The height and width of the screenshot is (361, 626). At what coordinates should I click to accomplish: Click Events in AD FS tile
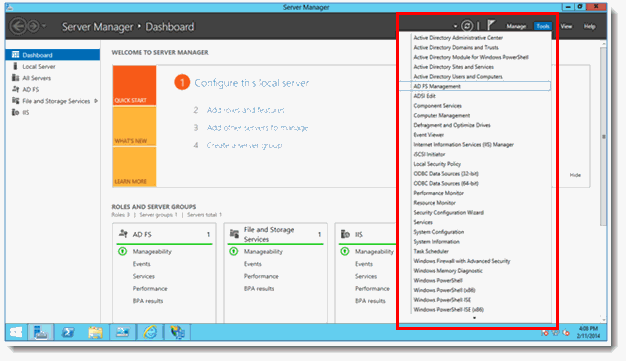[x=142, y=264]
